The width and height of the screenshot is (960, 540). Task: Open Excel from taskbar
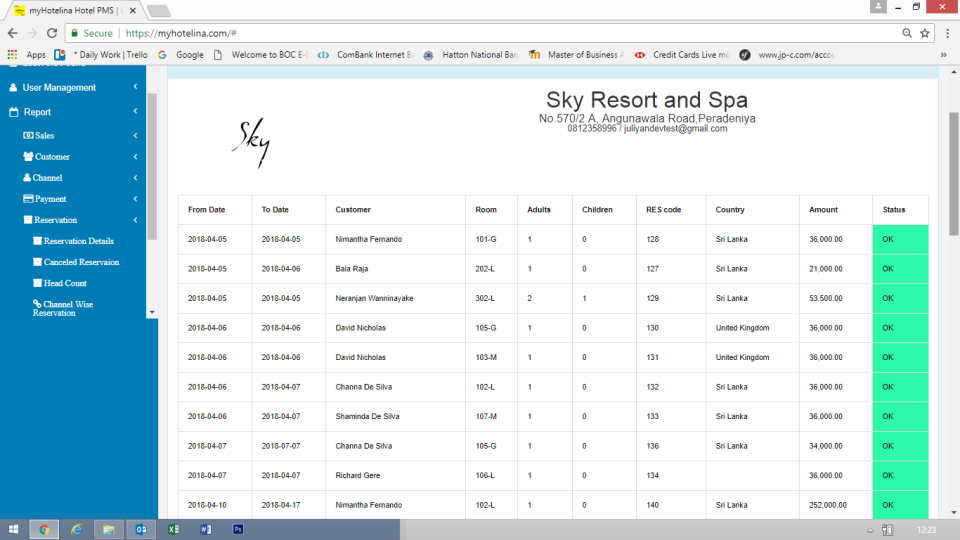coord(173,530)
